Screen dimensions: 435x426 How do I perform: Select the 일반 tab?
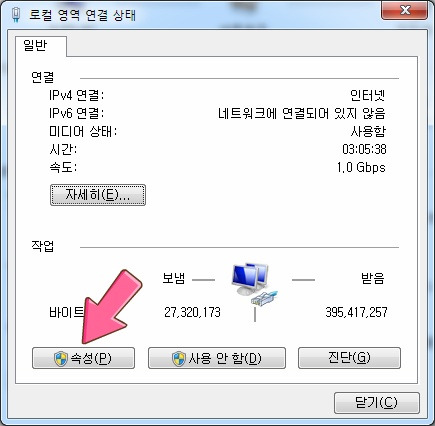36,45
